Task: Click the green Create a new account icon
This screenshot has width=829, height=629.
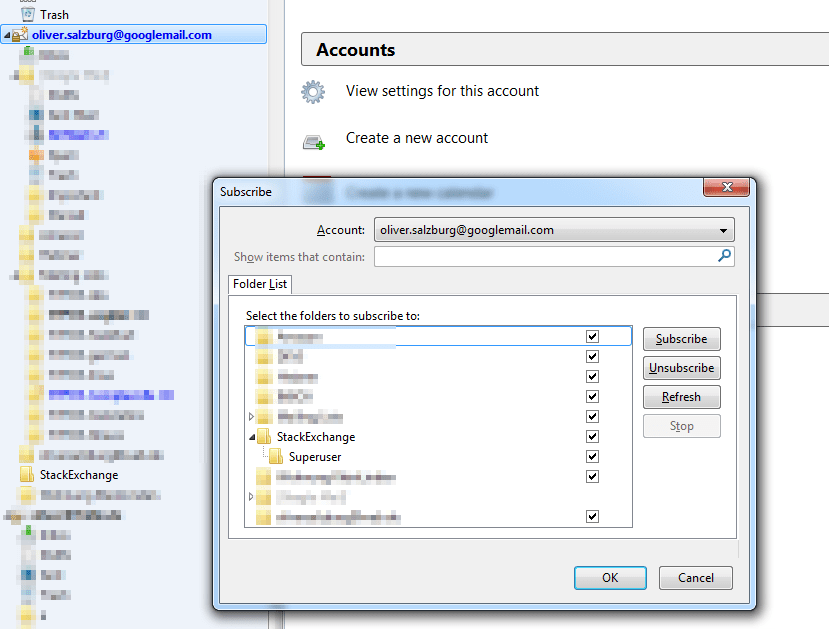Action: [x=313, y=139]
